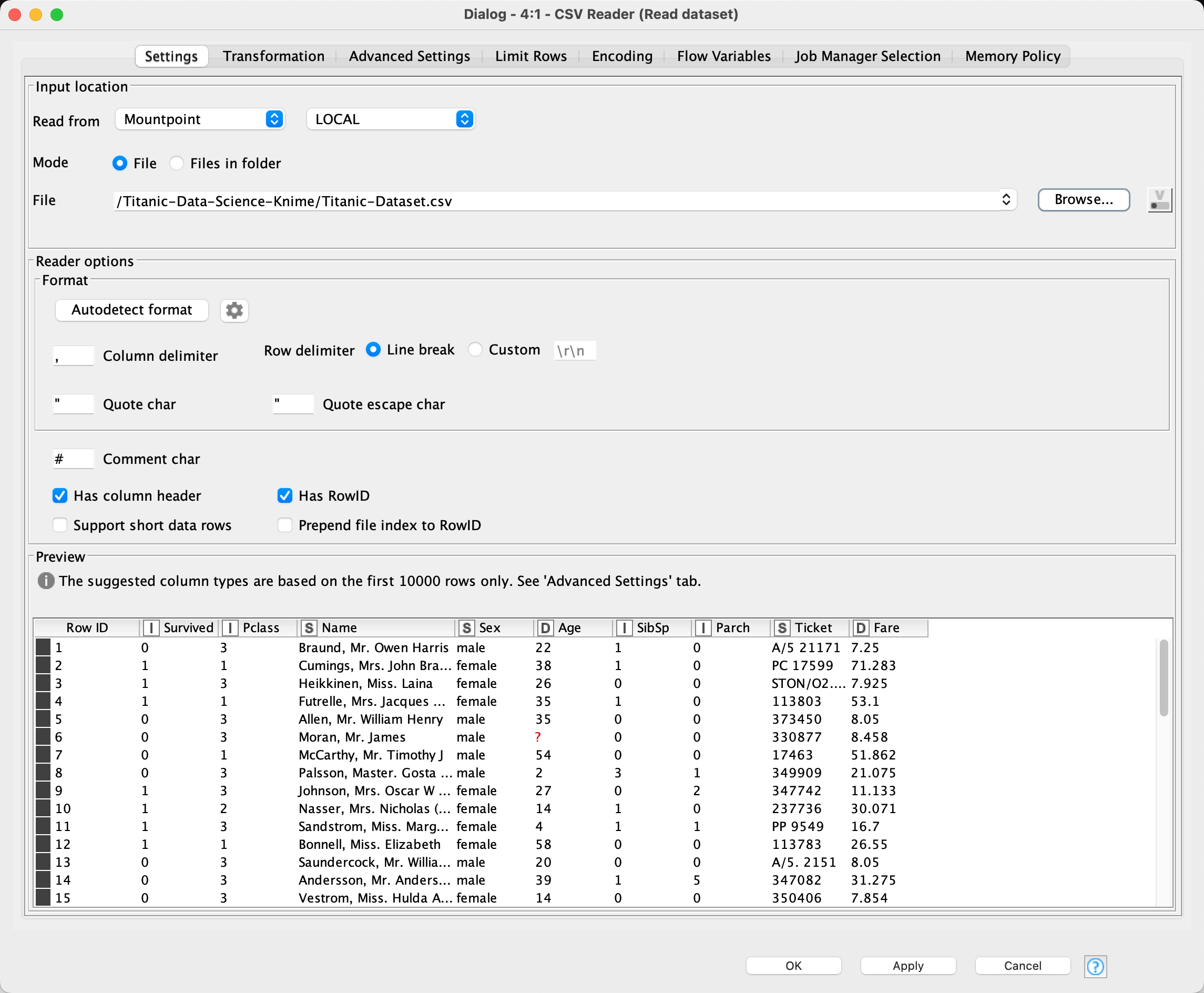Click the preview table vertical scrollbar
The height and width of the screenshot is (993, 1204).
click(x=1164, y=678)
